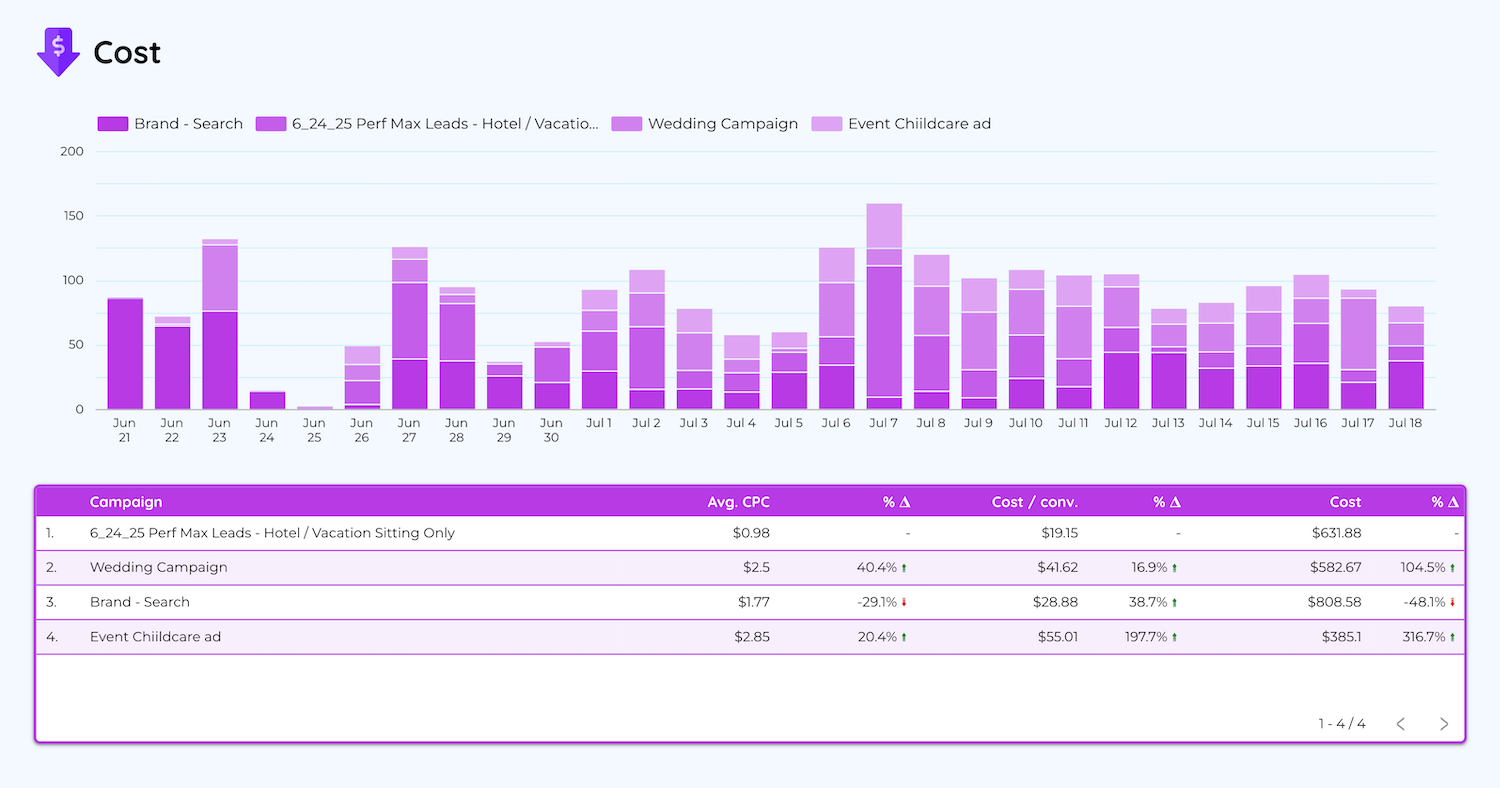Click the $2.85 average CPC value

(x=751, y=636)
